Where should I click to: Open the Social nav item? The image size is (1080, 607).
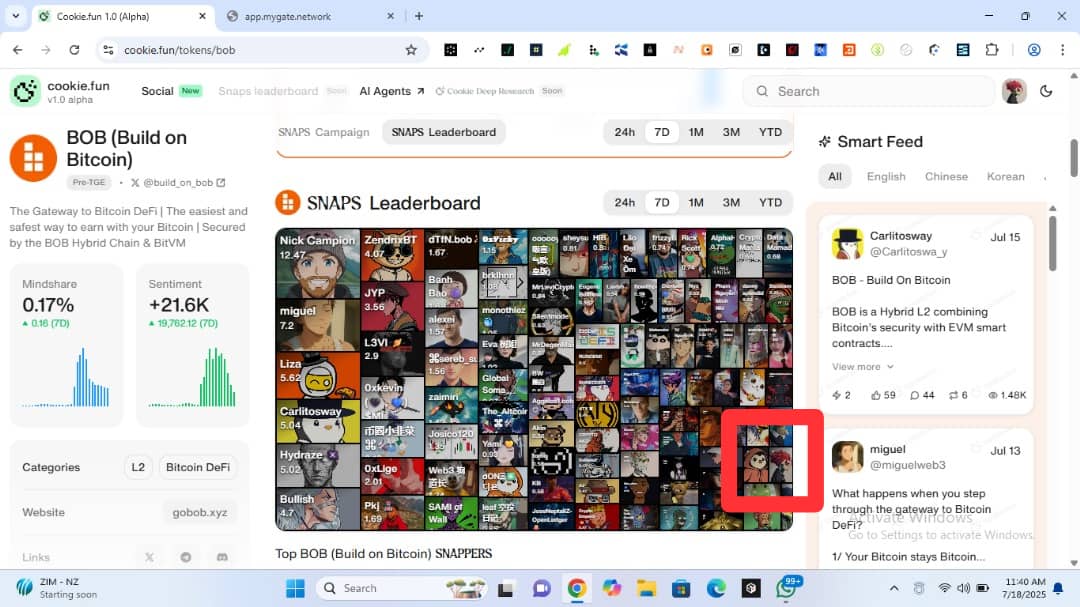(x=157, y=91)
